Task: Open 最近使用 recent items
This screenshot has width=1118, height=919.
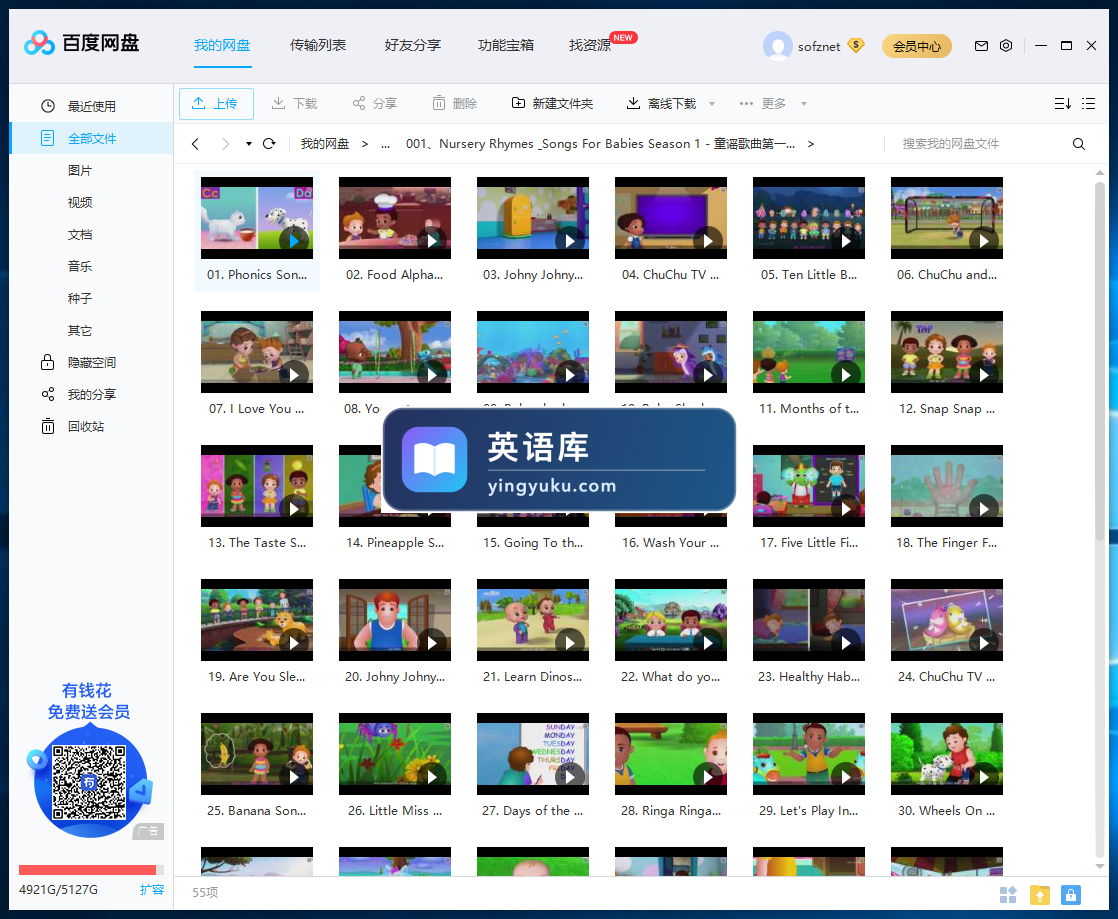Action: 91,106
